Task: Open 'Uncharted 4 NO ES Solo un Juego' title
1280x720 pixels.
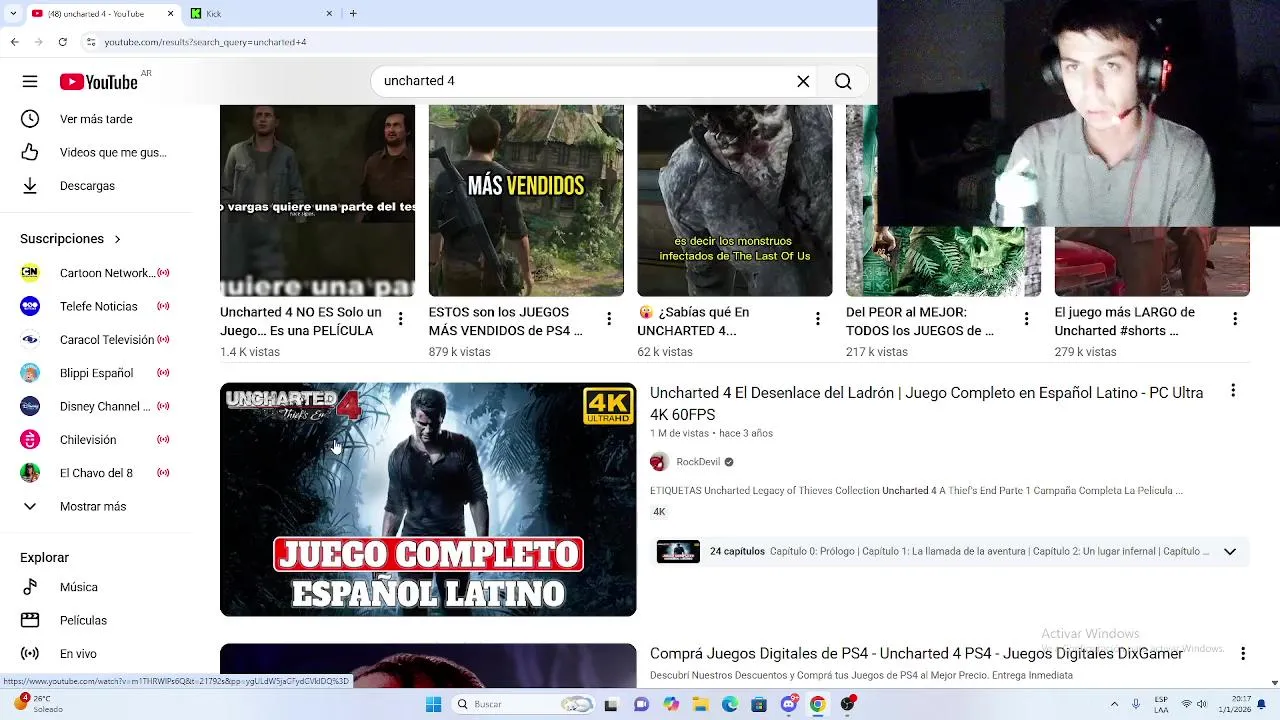Action: [x=301, y=321]
